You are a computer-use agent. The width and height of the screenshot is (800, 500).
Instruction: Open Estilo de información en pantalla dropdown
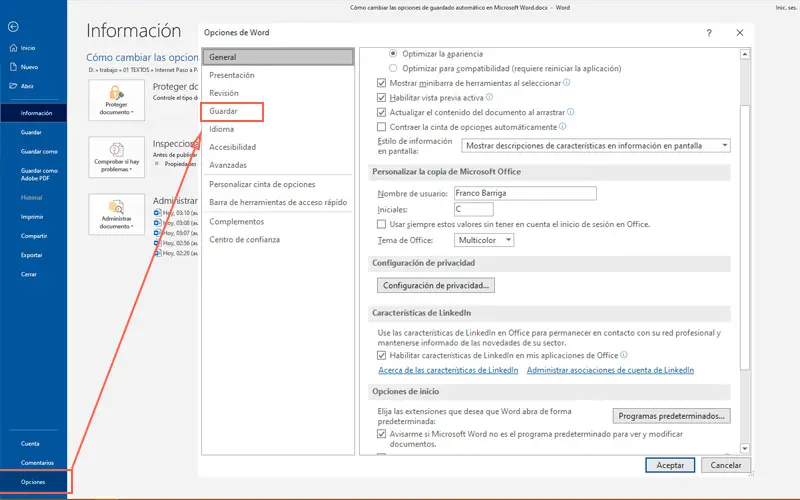click(595, 145)
